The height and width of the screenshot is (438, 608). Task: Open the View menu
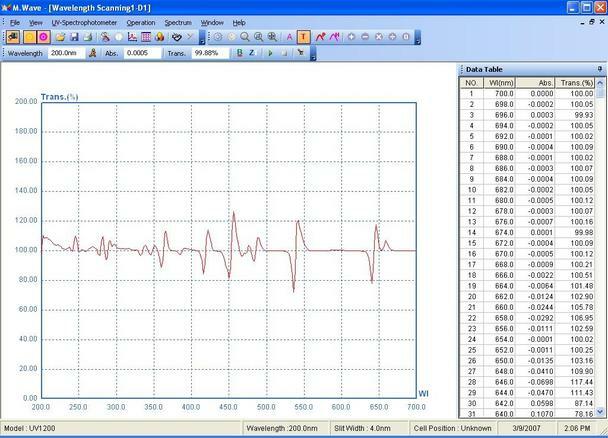click(36, 22)
